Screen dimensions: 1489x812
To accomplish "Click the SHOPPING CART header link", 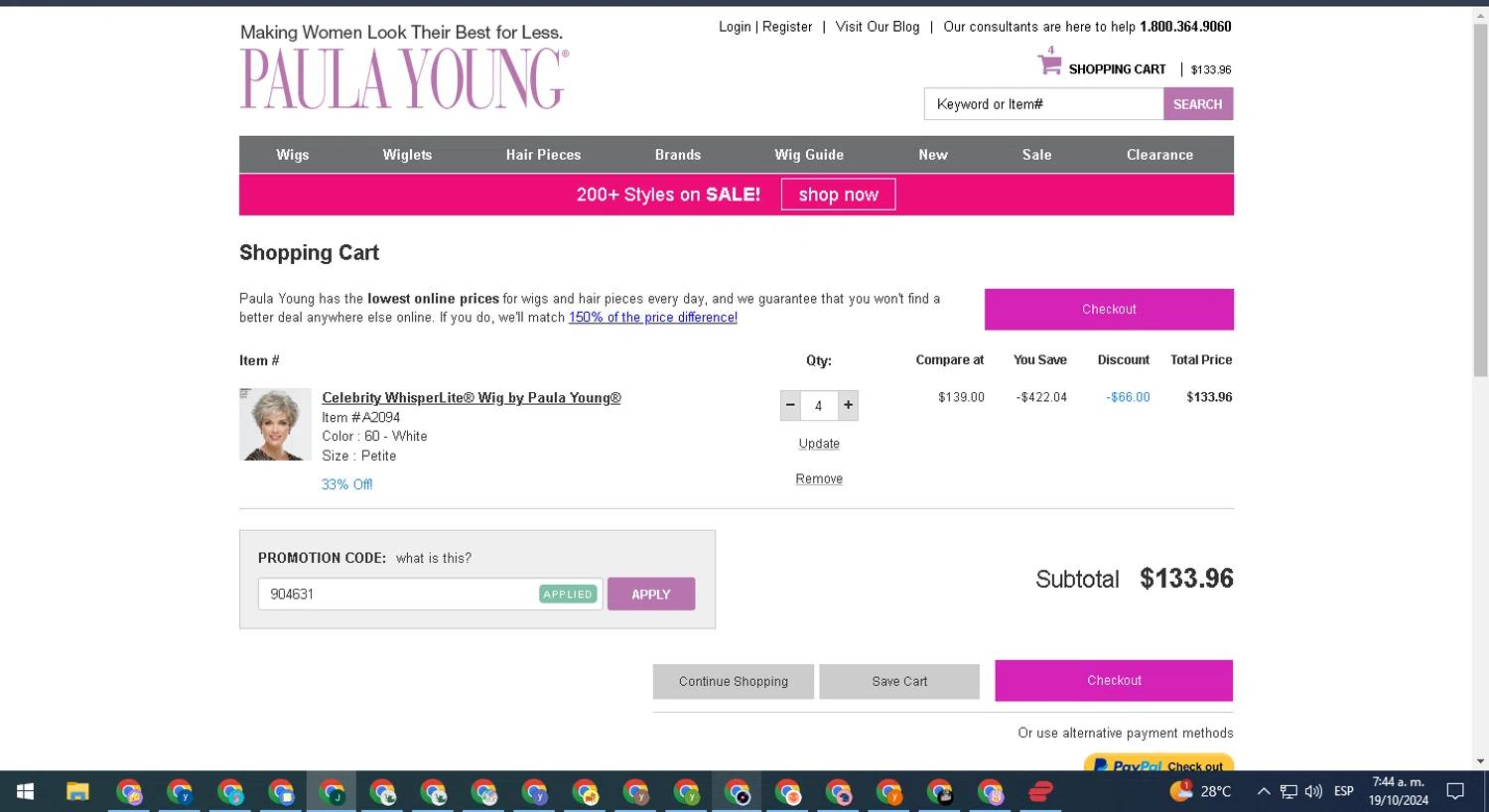I will [1117, 69].
